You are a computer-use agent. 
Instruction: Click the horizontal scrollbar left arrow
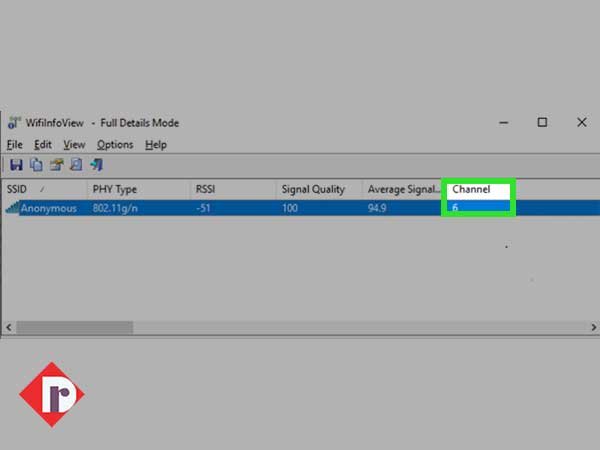9,328
